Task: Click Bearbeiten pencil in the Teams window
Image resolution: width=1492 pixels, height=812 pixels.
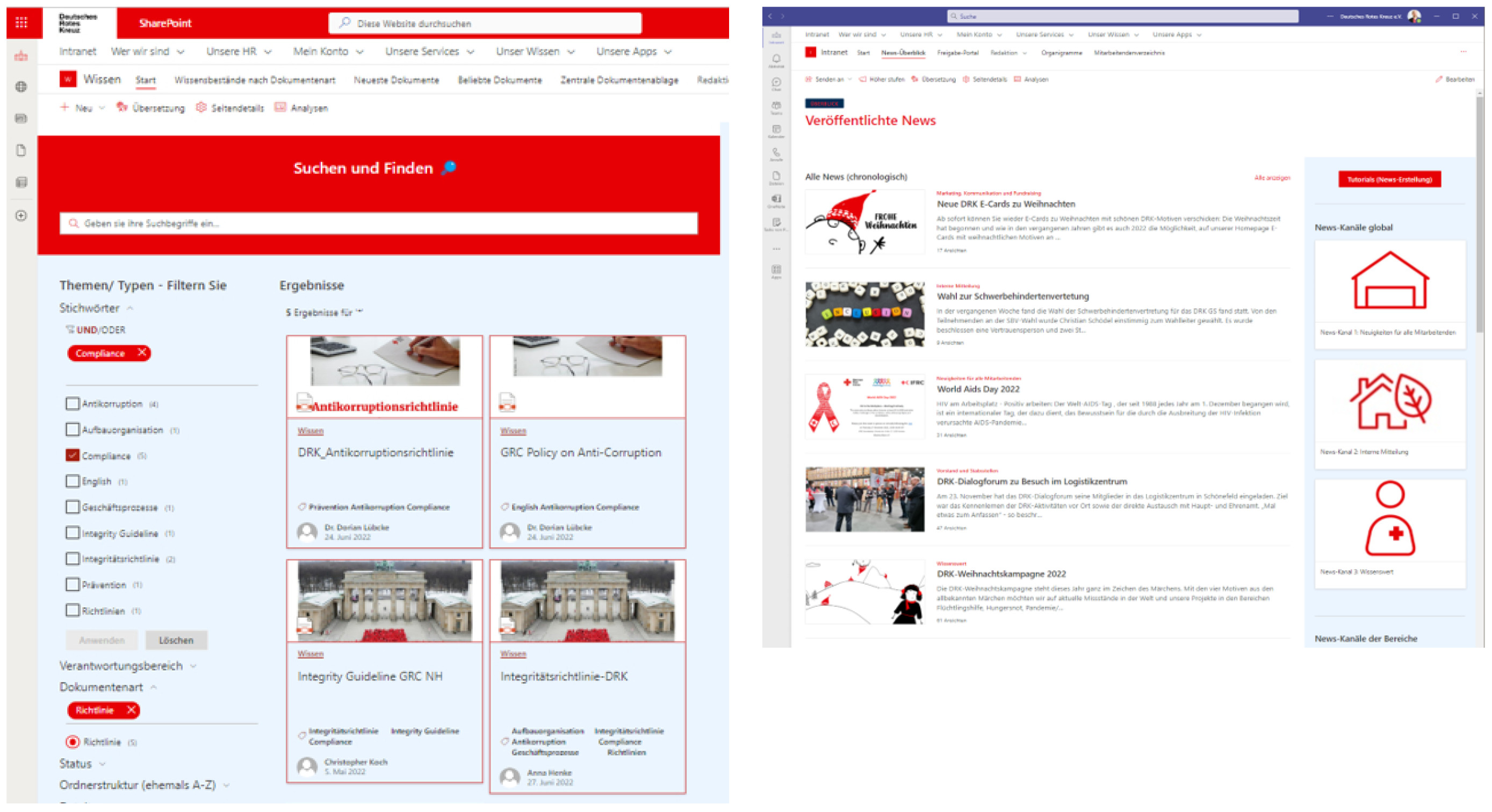Action: pos(1454,79)
